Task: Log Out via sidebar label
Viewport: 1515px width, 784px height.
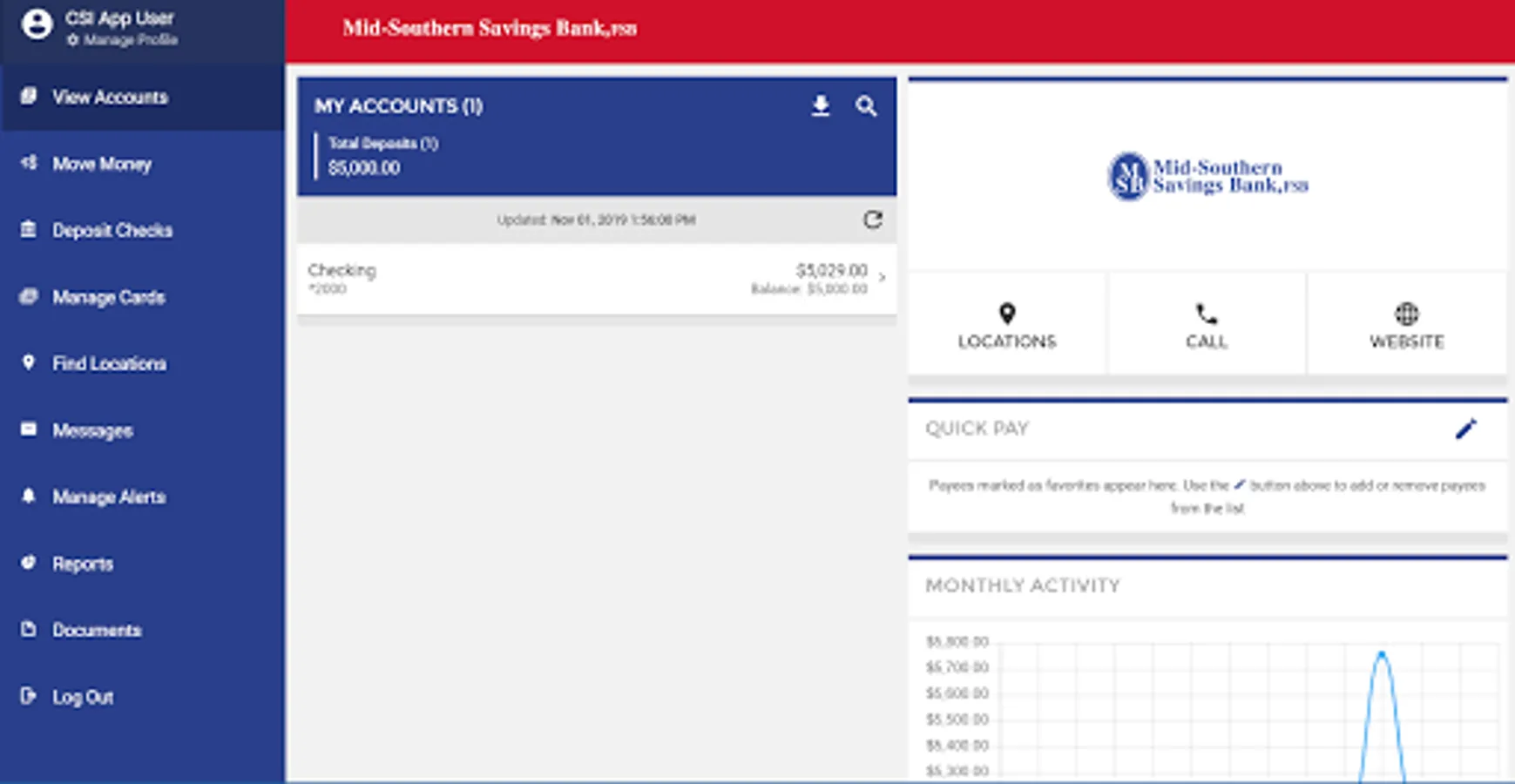Action: [x=83, y=697]
